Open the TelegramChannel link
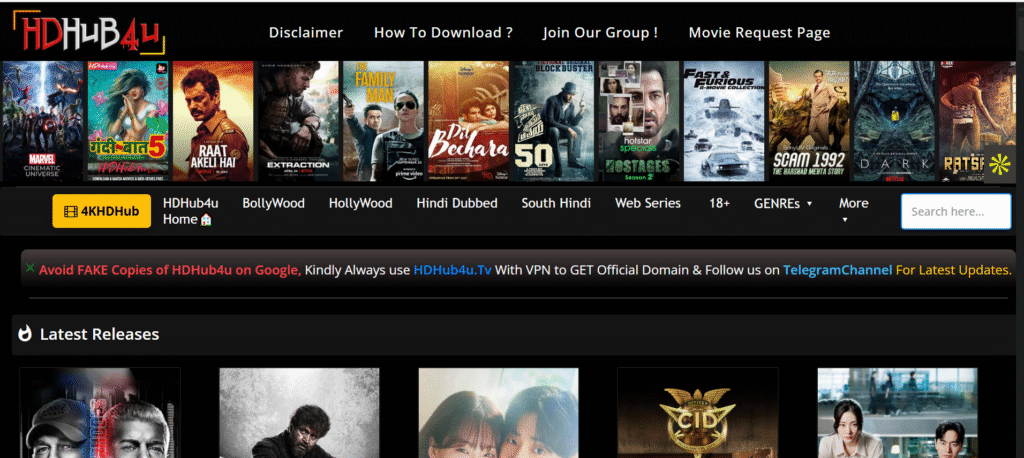This screenshot has height=458, width=1024. tap(837, 270)
